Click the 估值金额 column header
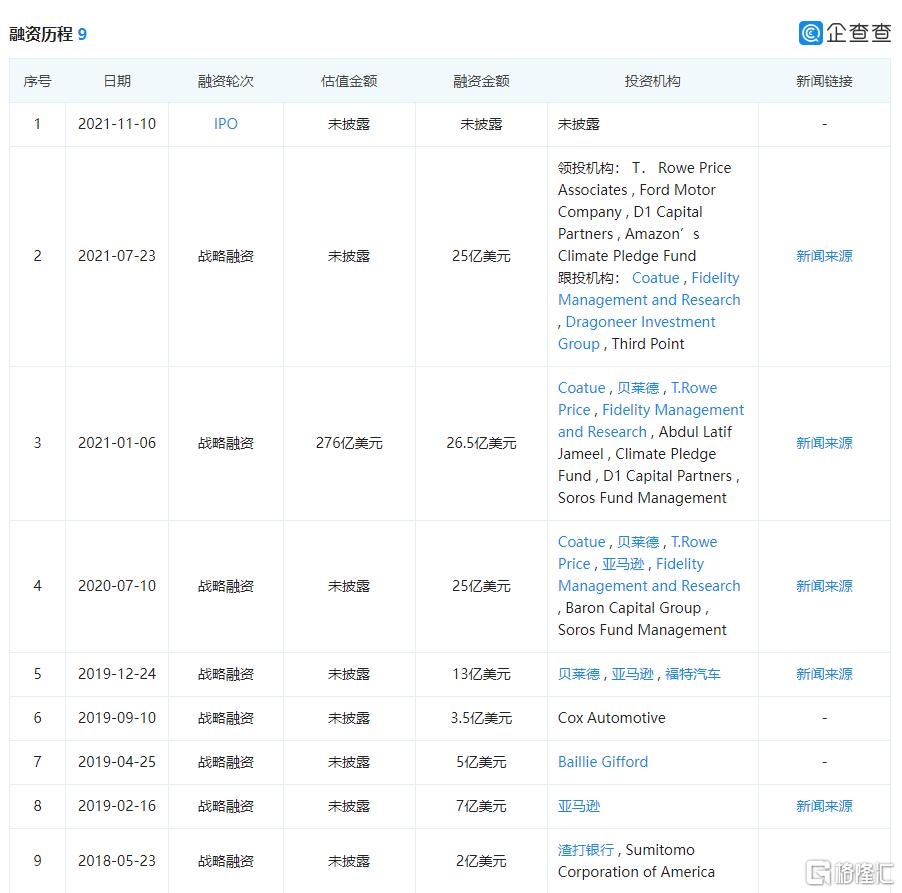Image resolution: width=902 pixels, height=893 pixels. [x=349, y=81]
